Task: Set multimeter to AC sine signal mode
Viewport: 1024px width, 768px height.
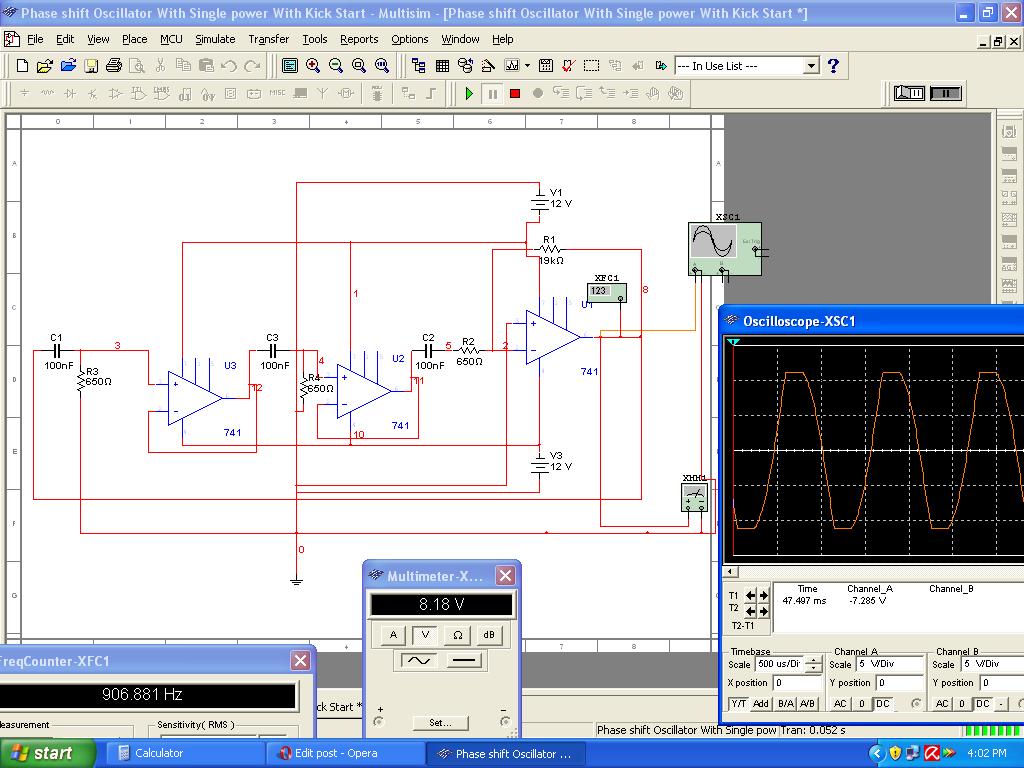Action: [419, 660]
